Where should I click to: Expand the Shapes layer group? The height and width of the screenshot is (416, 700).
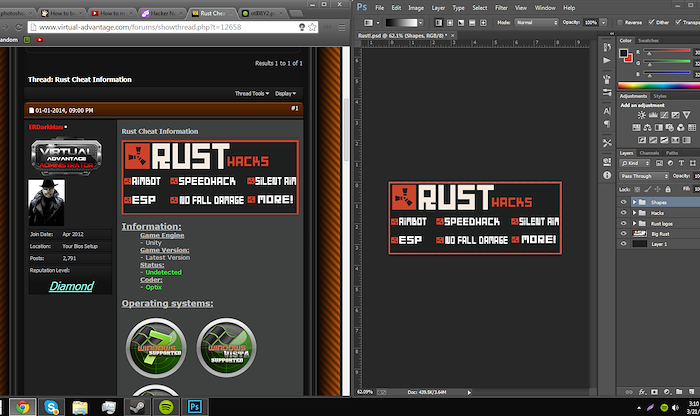[634, 202]
